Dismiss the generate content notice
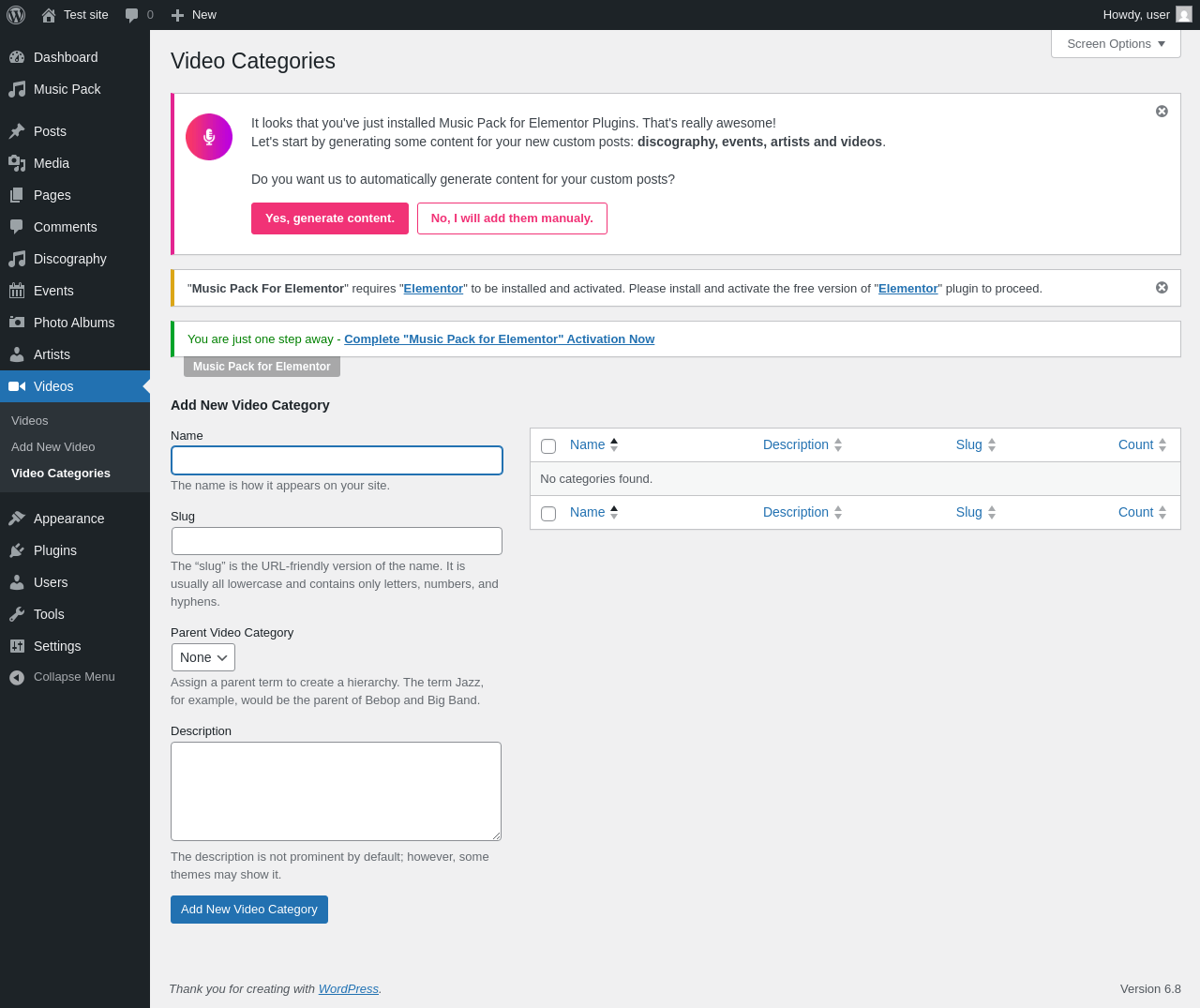 pos(1162,111)
